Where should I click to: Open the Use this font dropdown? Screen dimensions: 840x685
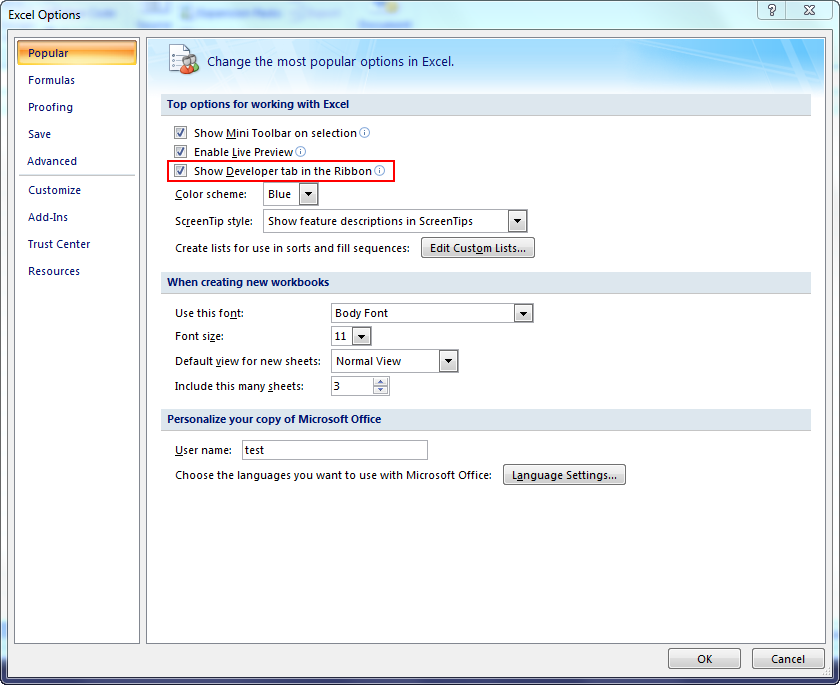(523, 313)
